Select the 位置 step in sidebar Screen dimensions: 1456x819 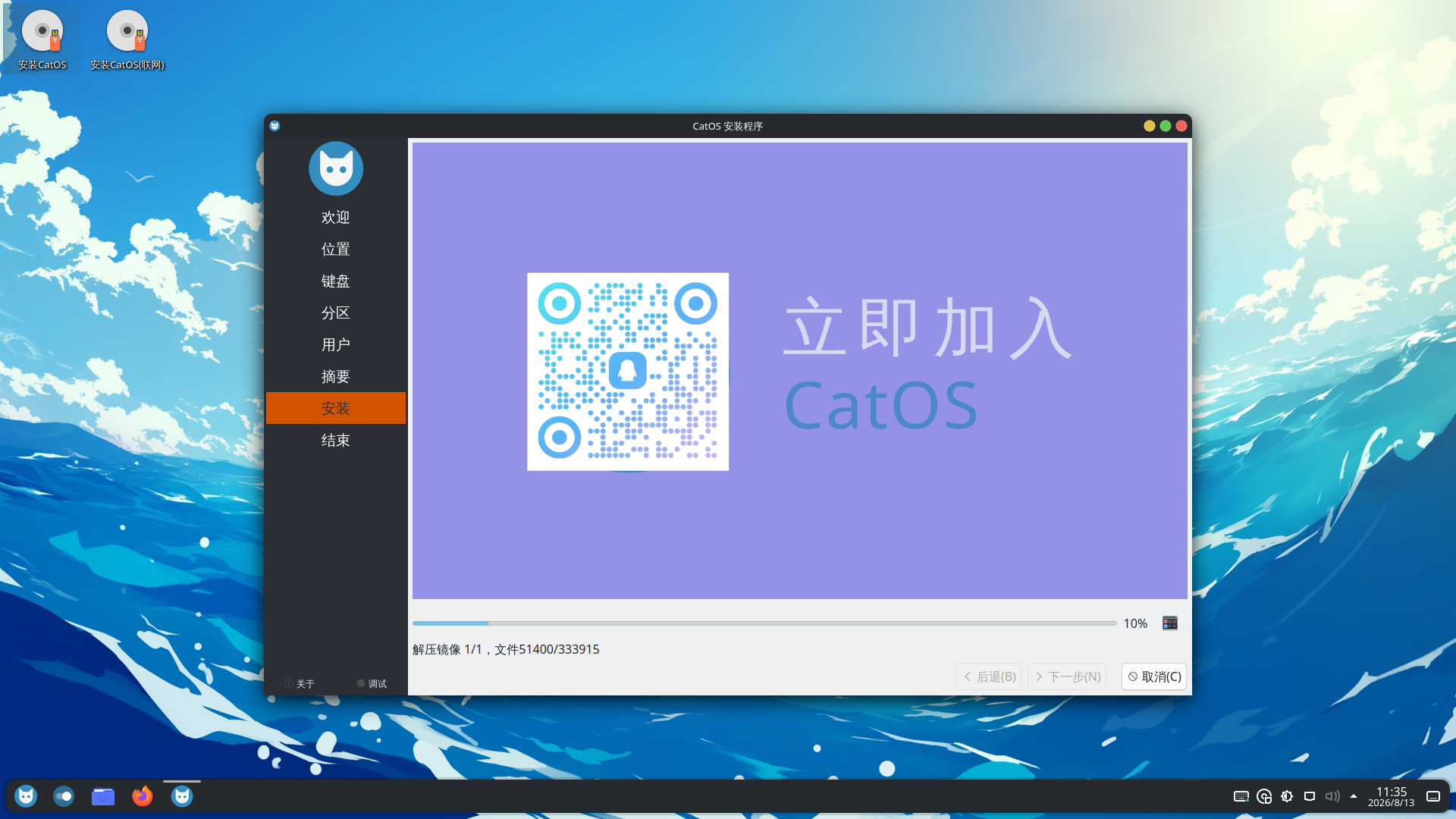click(x=336, y=249)
